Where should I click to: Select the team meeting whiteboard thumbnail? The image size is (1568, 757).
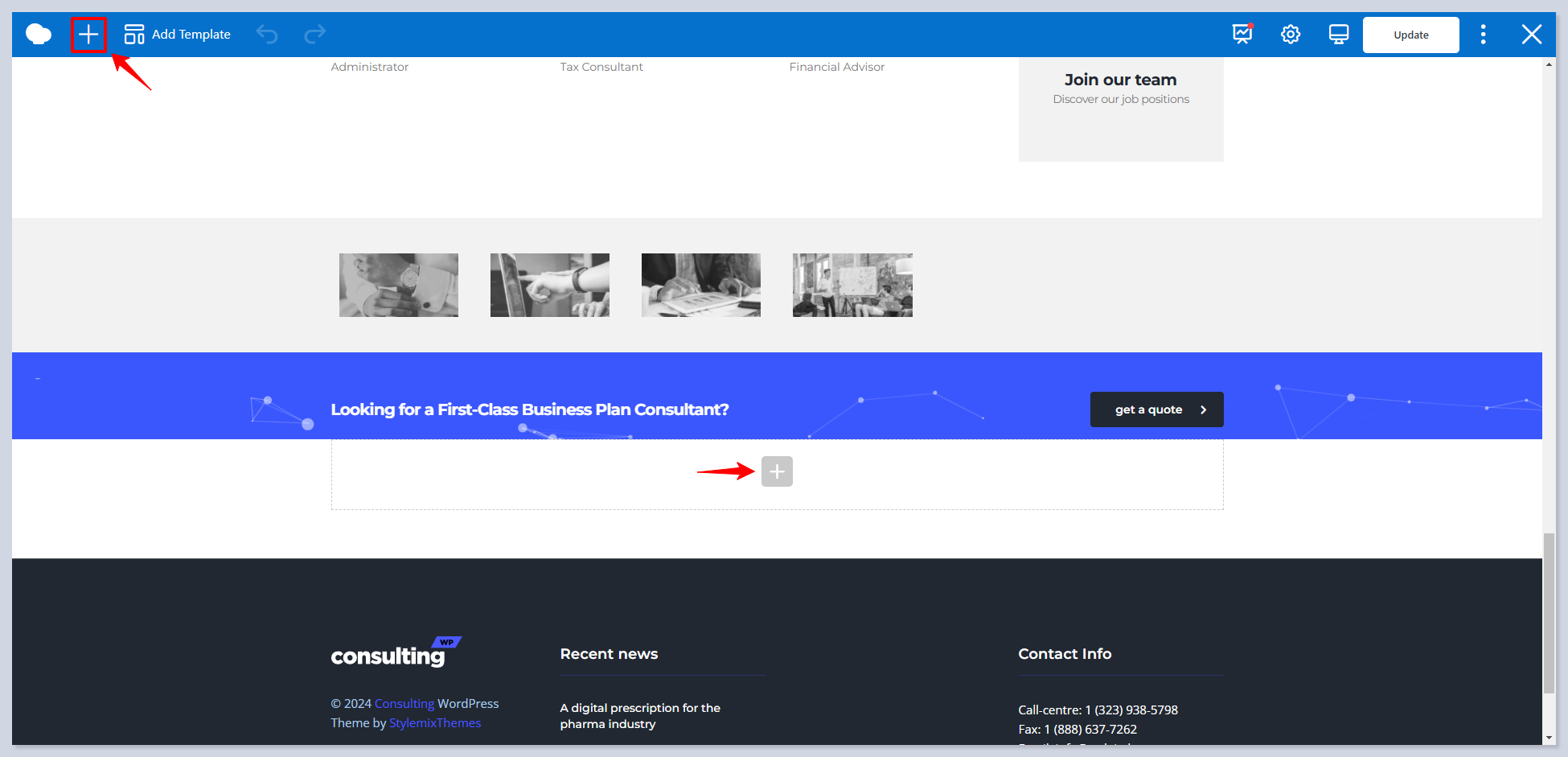(852, 285)
